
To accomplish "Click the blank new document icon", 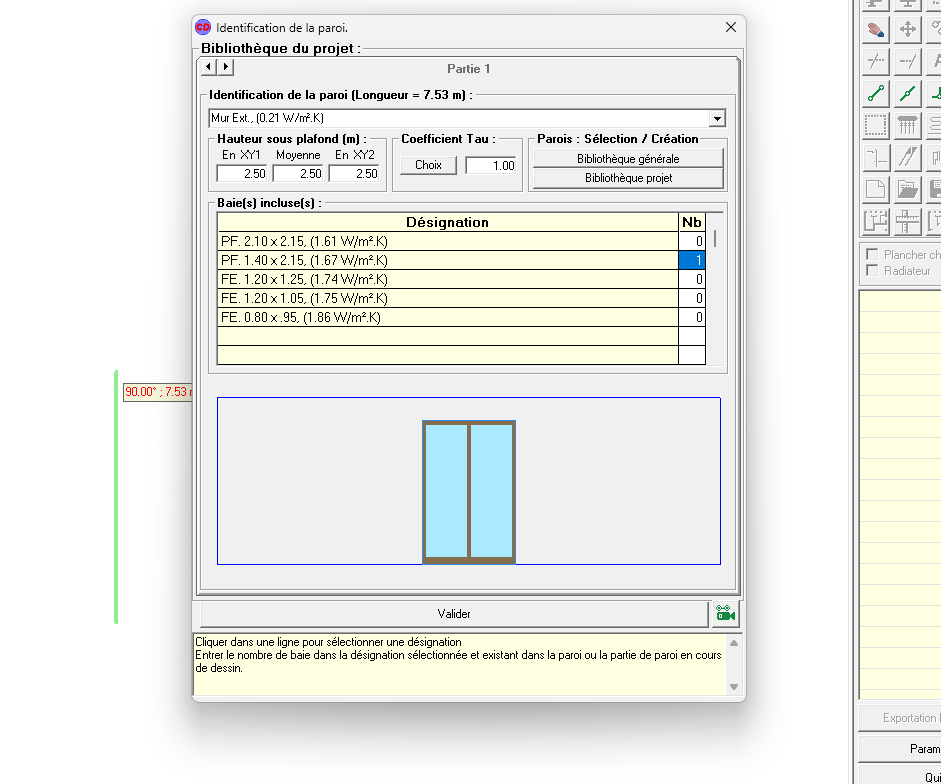I will (876, 189).
